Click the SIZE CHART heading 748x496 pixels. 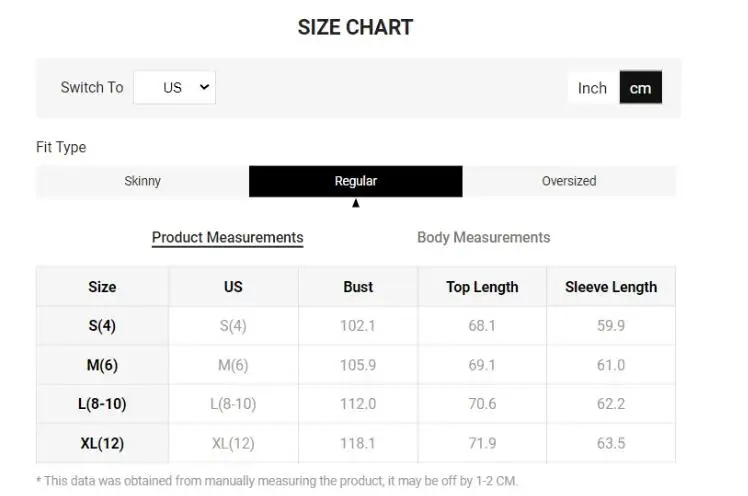point(355,28)
